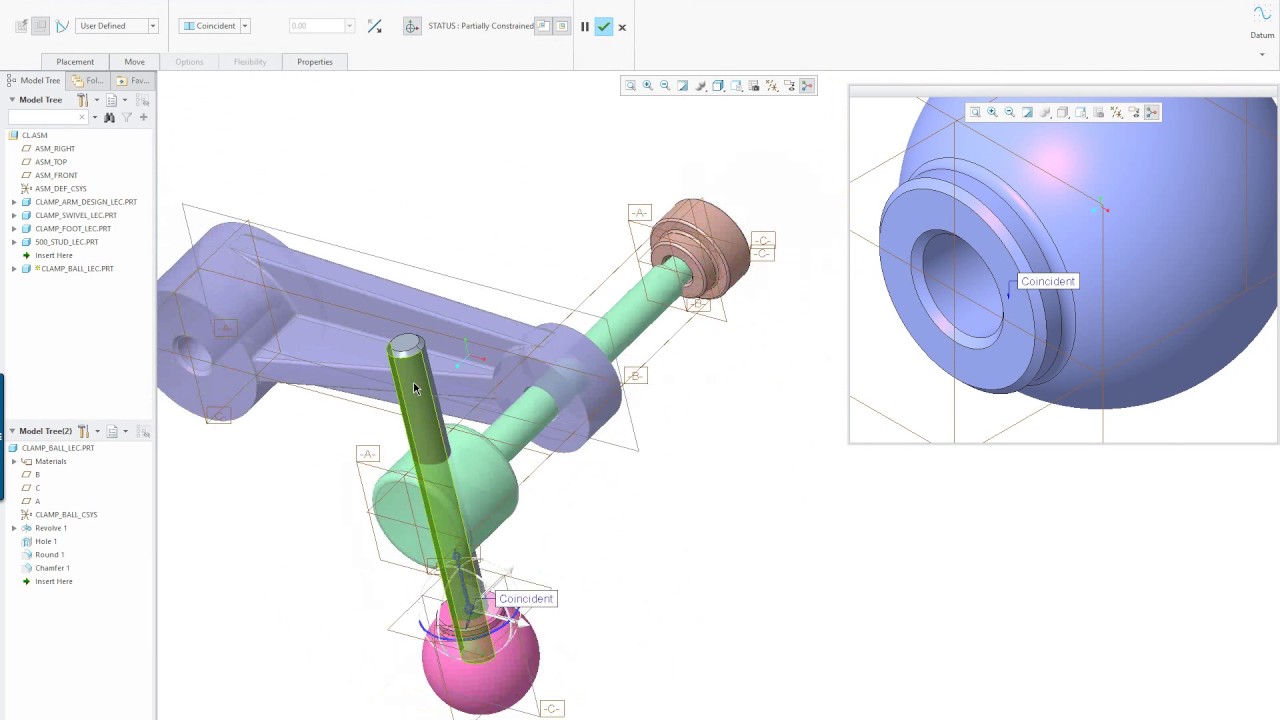Viewport: 1280px width, 720px height.
Task: Click the -C- datum tag near ball
Action: 552,709
